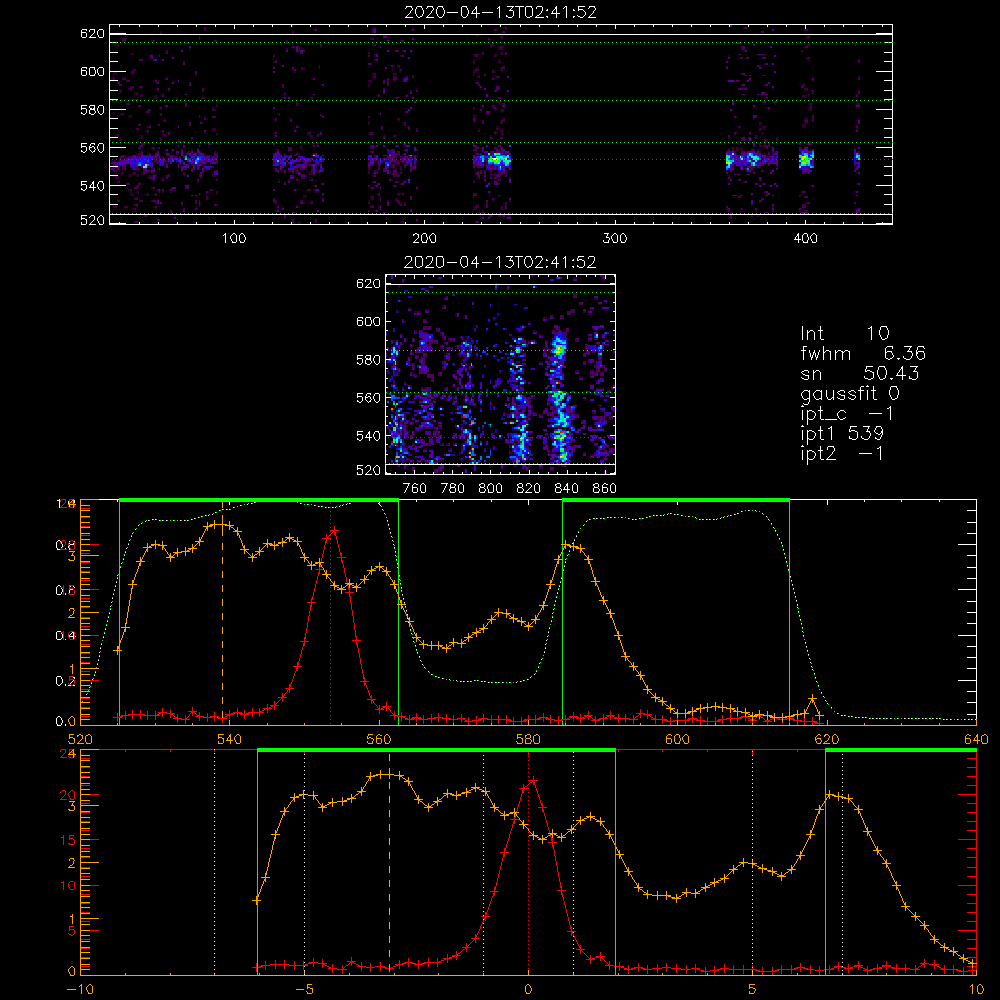Click x-axis label 780 of middle spectrogram
Screen dimensions: 1000x1000
(x=453, y=489)
